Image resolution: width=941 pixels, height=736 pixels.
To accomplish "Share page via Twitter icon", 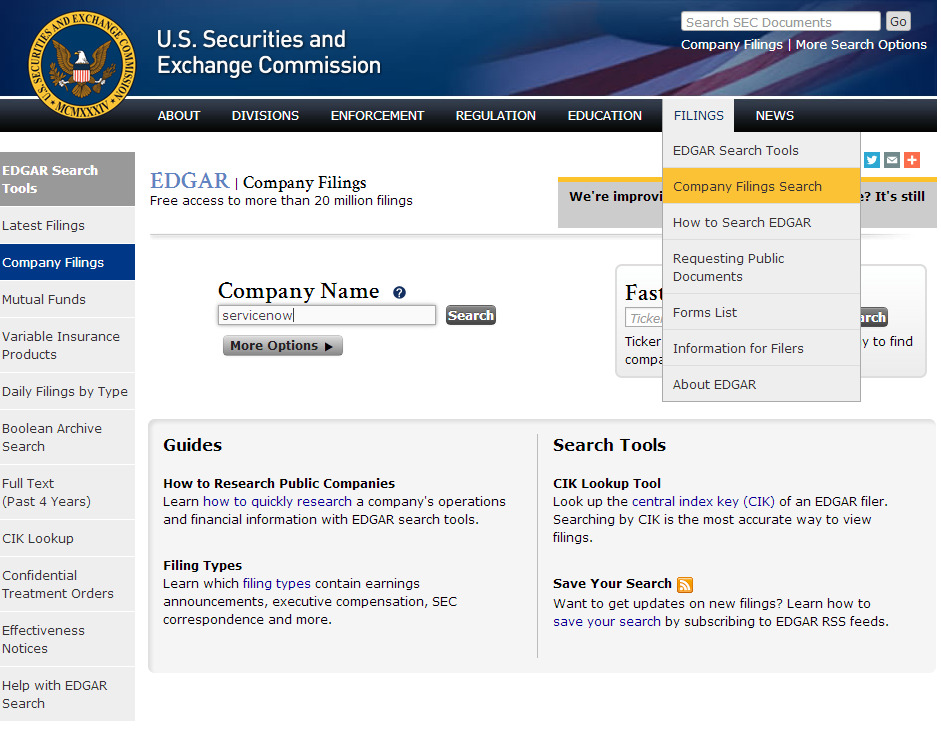I will (x=872, y=160).
